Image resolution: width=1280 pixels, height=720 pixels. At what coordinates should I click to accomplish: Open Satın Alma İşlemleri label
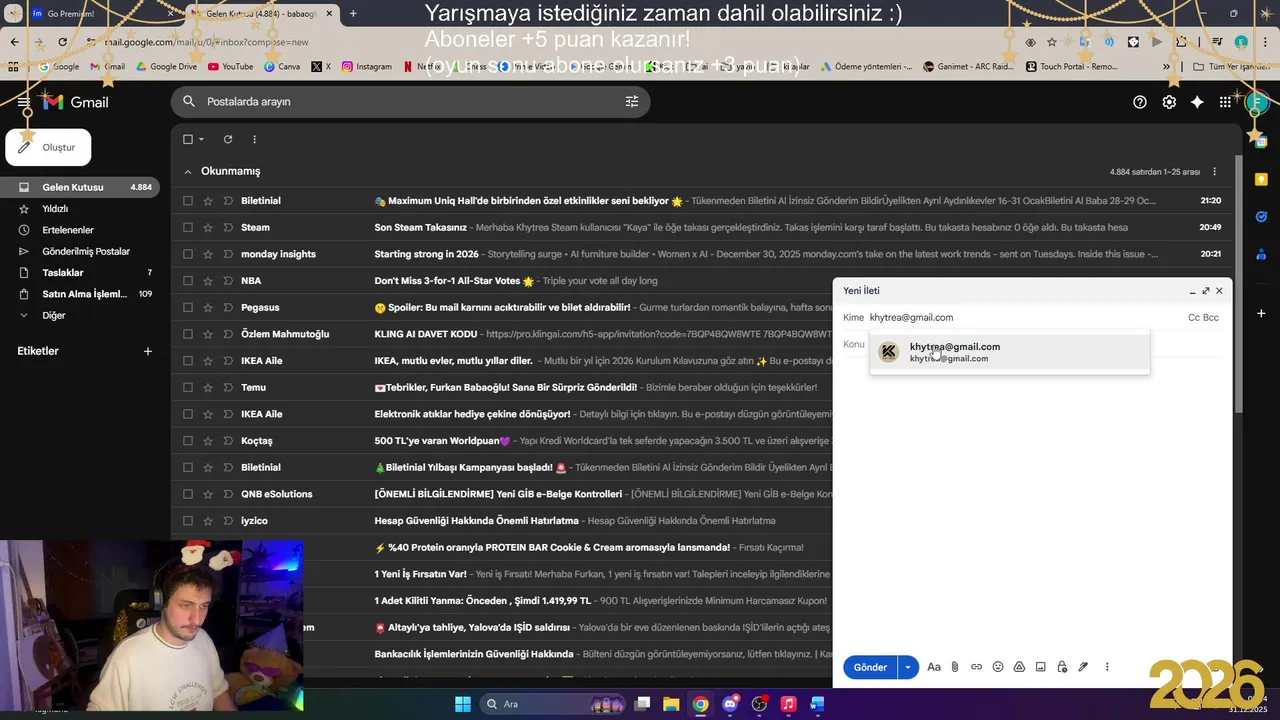pyautogui.click(x=80, y=294)
